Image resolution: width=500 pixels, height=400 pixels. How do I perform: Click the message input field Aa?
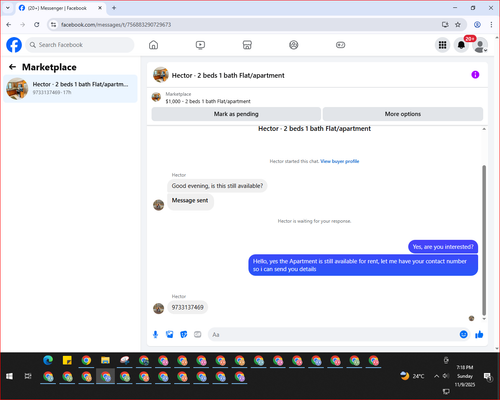333,334
